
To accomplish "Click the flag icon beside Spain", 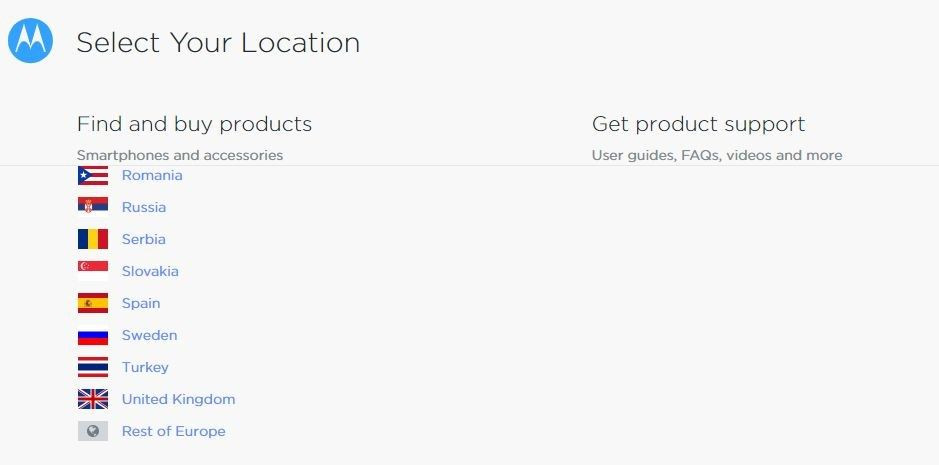I will point(93,303).
